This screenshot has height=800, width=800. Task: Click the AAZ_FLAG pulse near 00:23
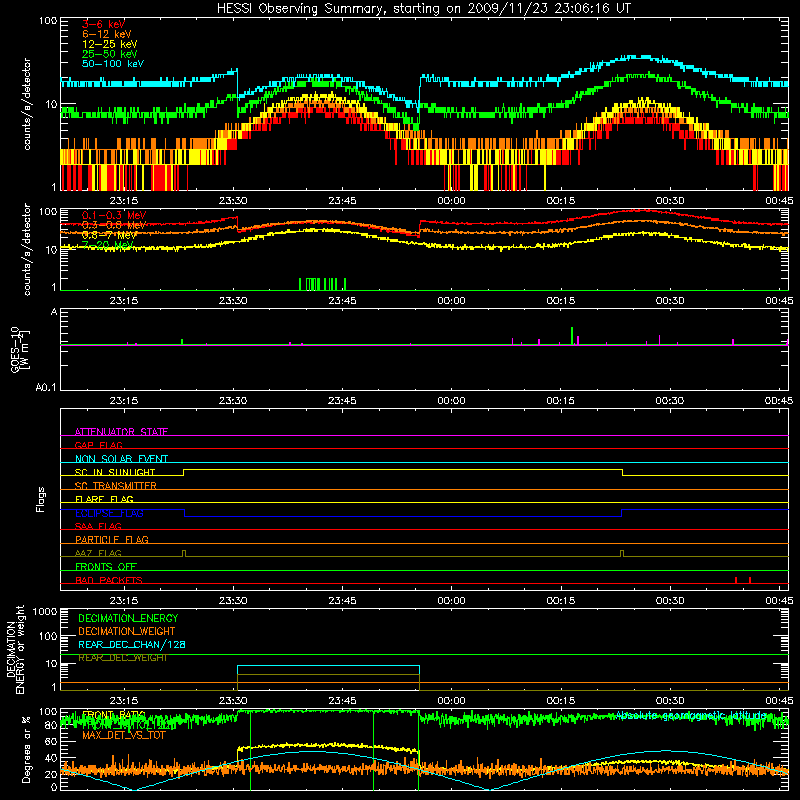point(622,554)
